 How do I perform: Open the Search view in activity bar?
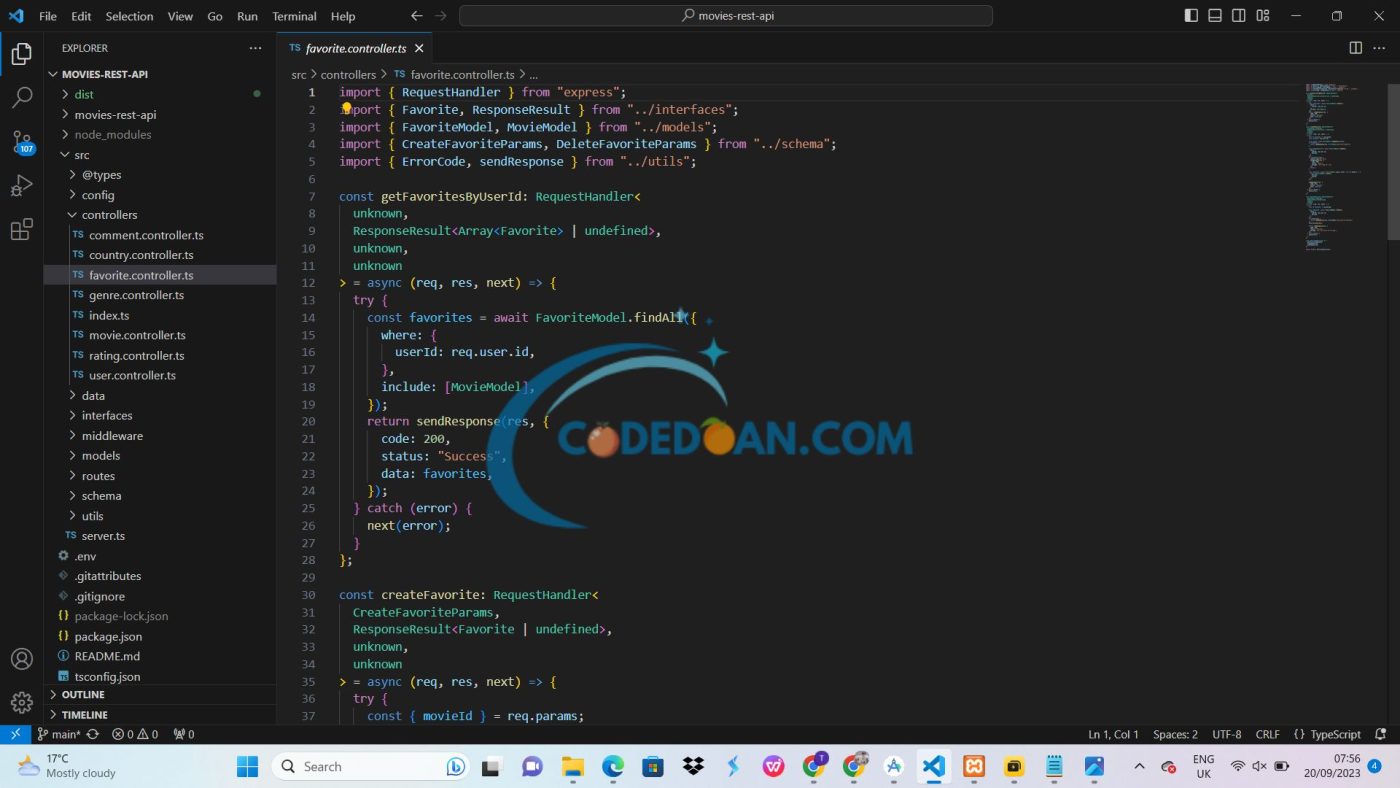point(21,98)
